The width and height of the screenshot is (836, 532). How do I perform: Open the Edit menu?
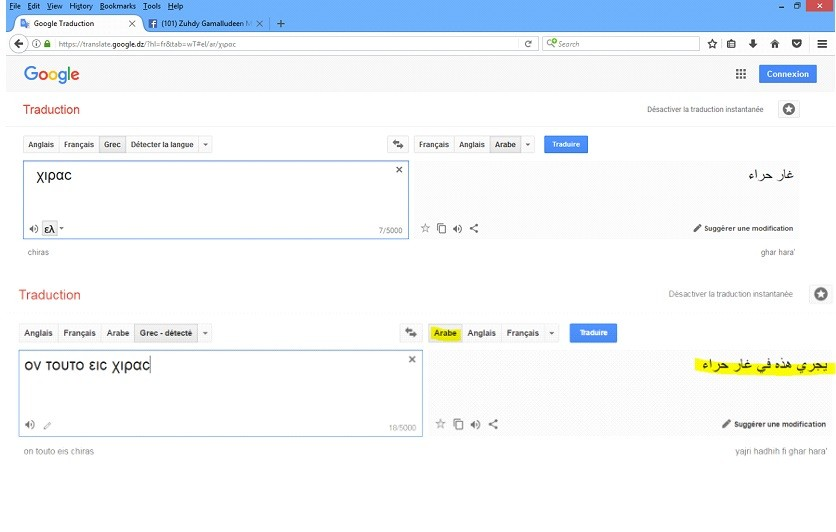[34, 6]
